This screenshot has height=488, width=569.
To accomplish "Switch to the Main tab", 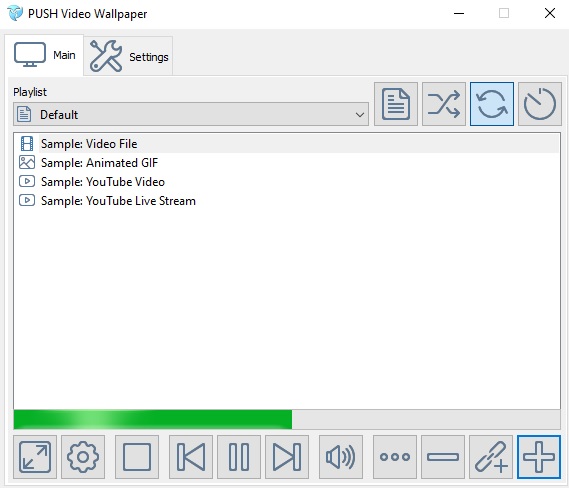I will pyautogui.click(x=44, y=55).
